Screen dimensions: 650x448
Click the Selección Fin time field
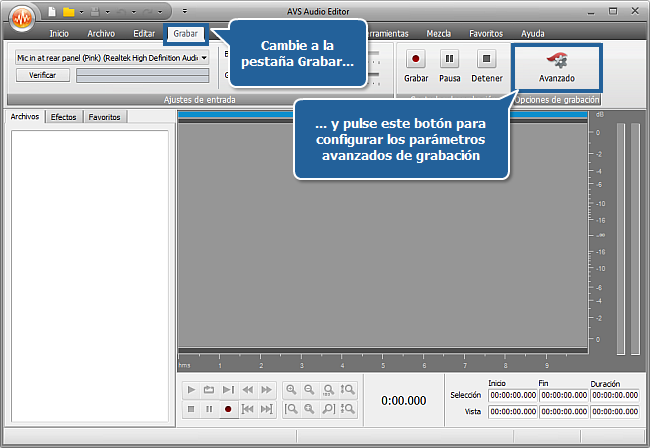coord(564,395)
